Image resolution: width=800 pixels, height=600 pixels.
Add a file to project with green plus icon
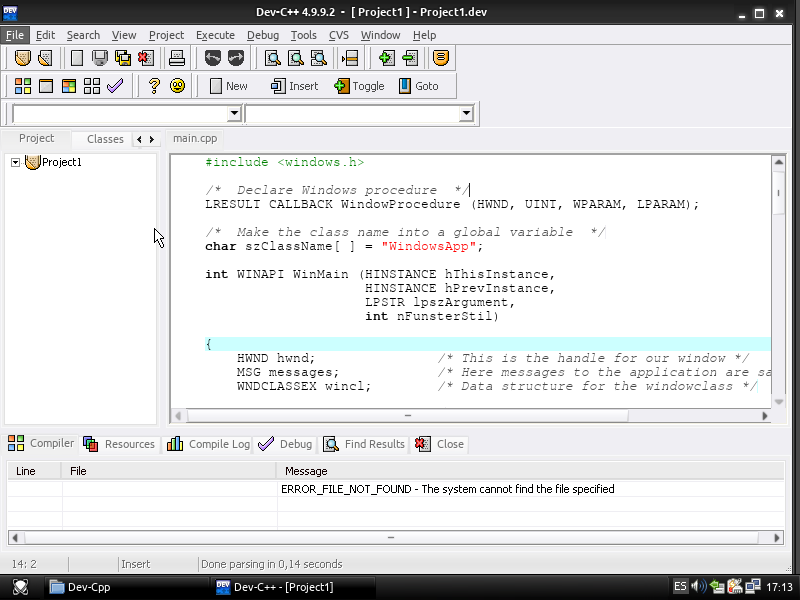point(387,58)
